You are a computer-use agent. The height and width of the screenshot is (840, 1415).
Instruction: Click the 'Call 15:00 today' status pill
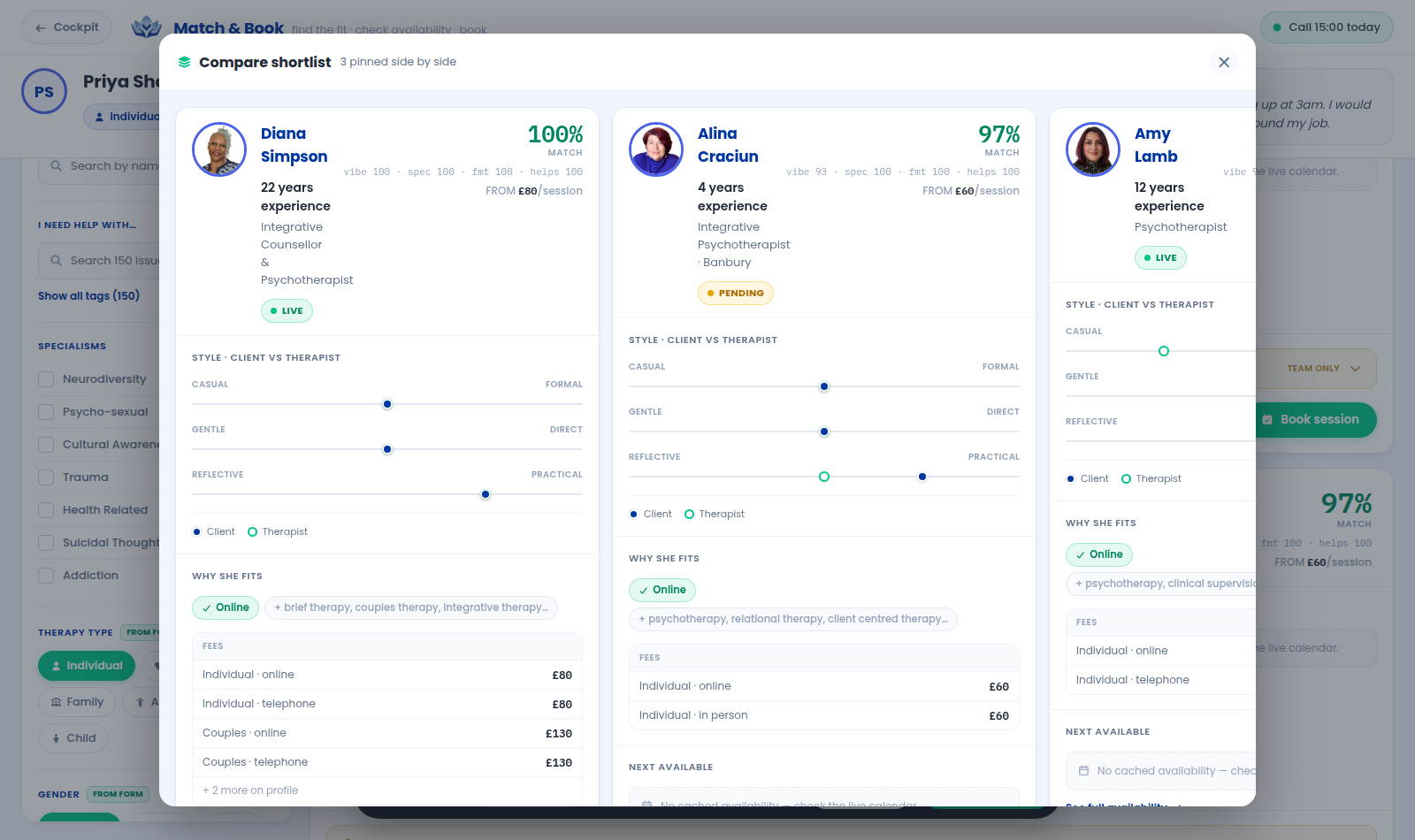(1327, 27)
